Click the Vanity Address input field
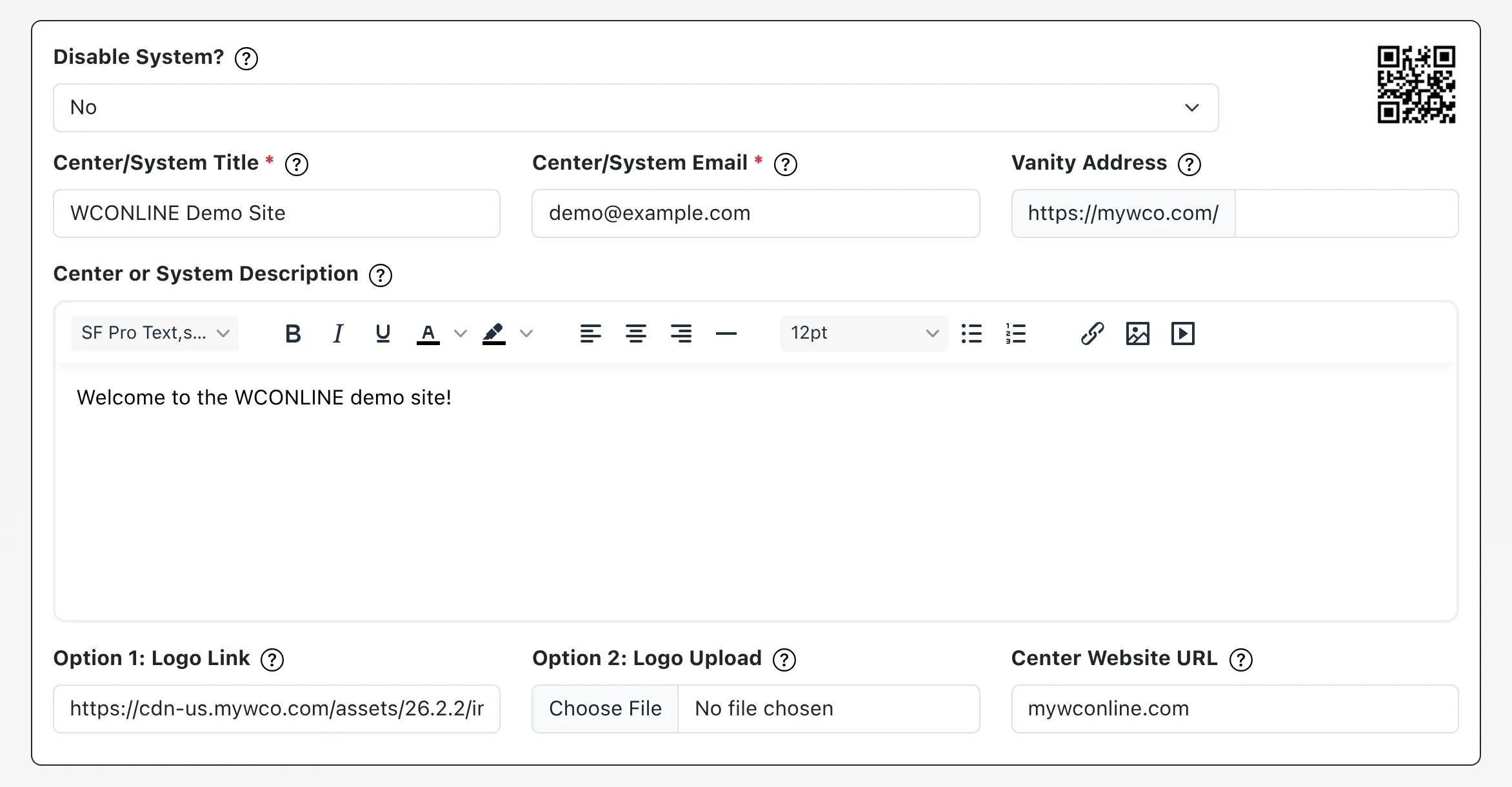The image size is (1512, 787). pos(1347,214)
